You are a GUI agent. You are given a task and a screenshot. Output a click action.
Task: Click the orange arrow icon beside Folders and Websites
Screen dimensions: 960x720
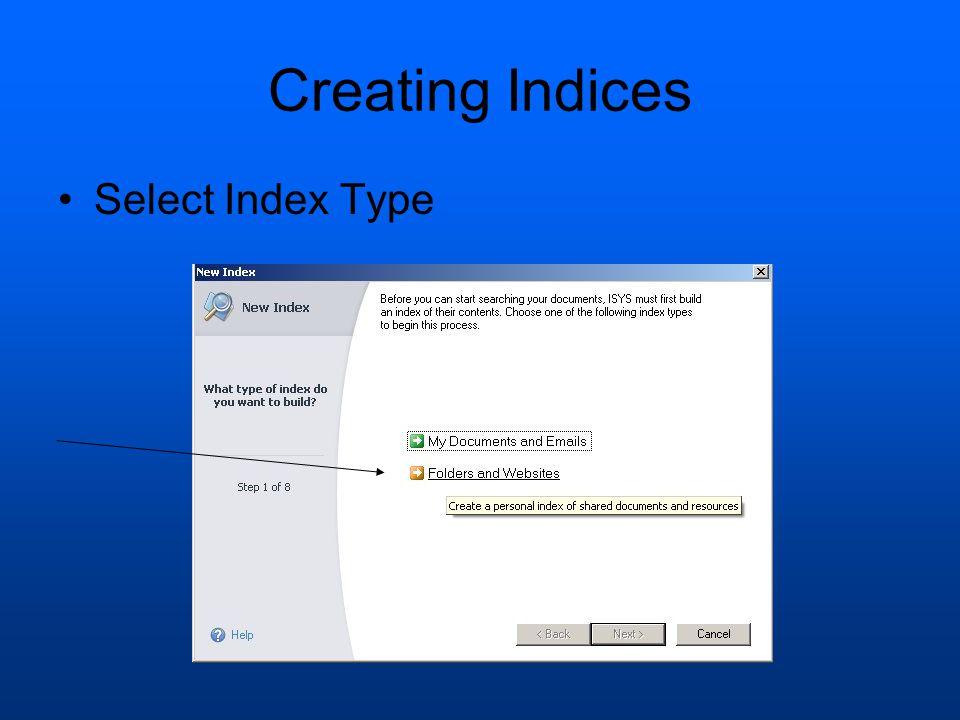[x=417, y=473]
